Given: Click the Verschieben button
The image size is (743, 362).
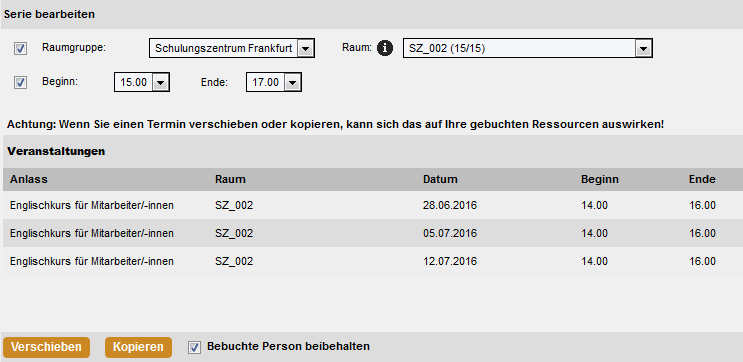Looking at the screenshot, I should [x=46, y=347].
